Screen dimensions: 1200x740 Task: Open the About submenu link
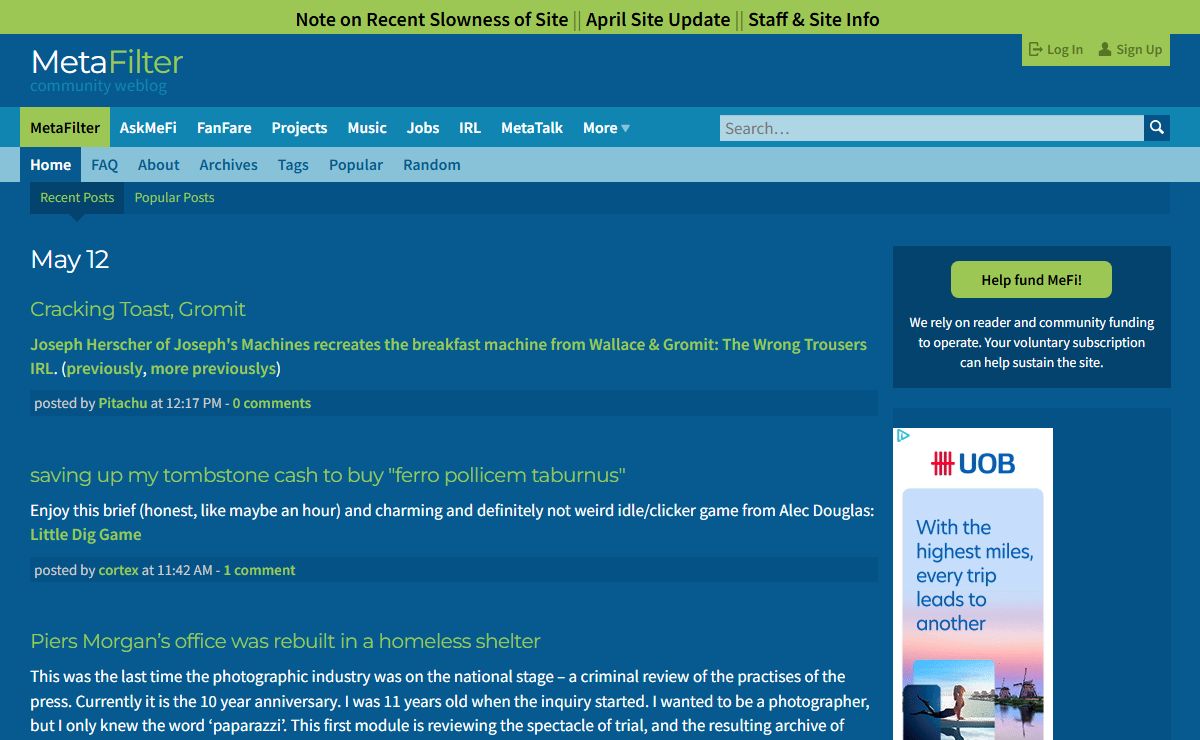(159, 165)
